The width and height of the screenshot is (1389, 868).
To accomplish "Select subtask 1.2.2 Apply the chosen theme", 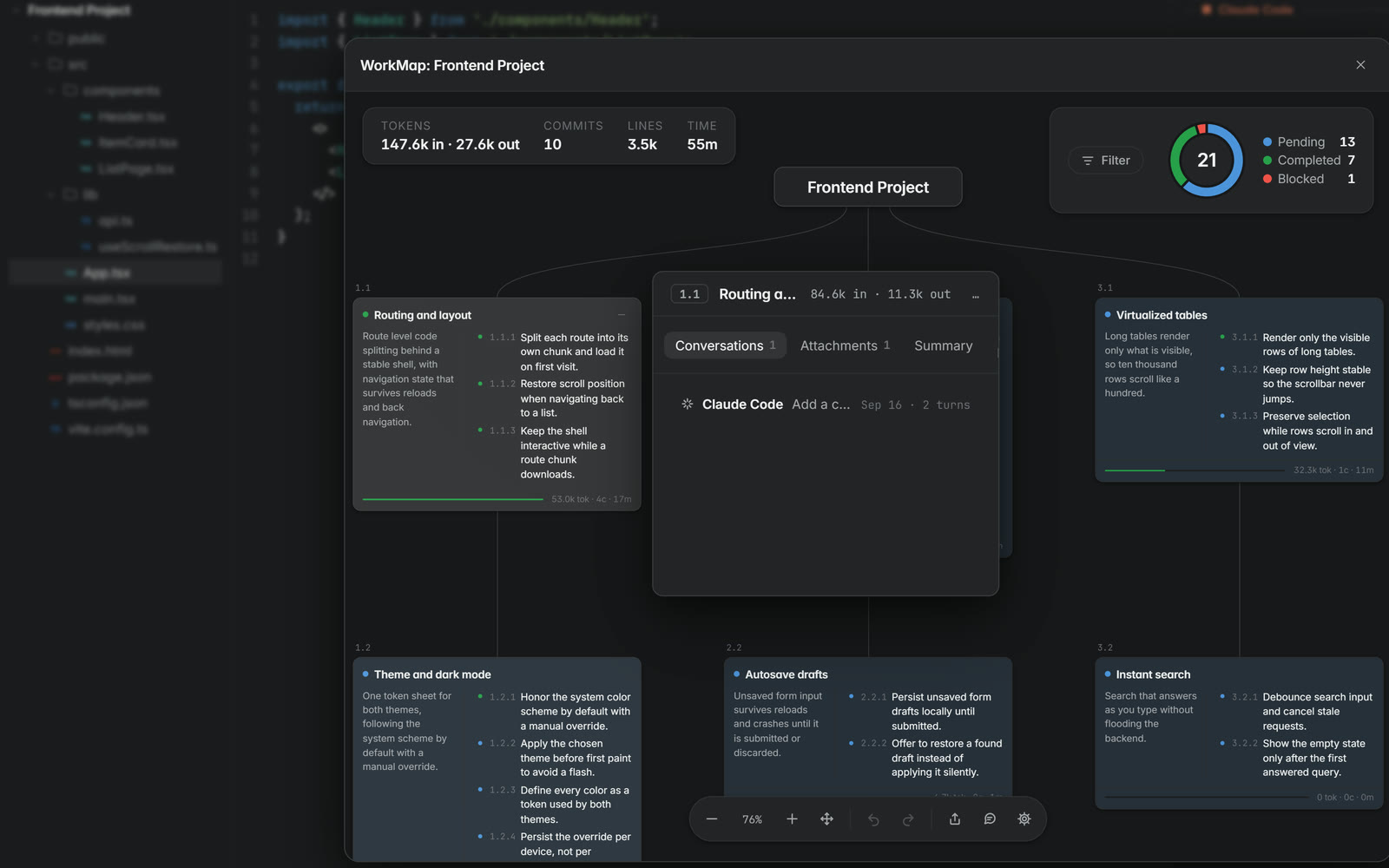I will pyautogui.click(x=555, y=758).
